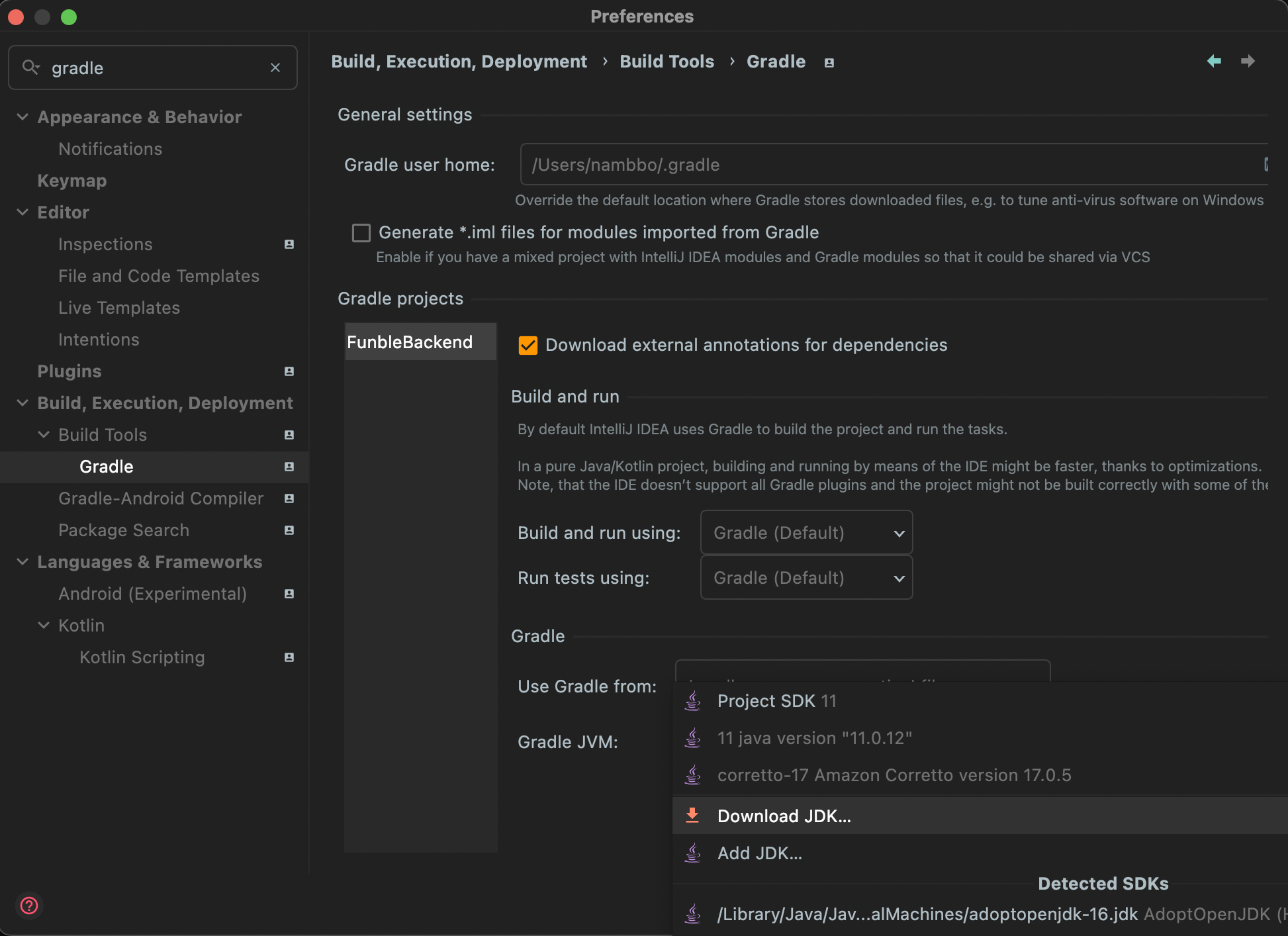Click the forward navigation arrow
1288x936 pixels.
(x=1248, y=61)
